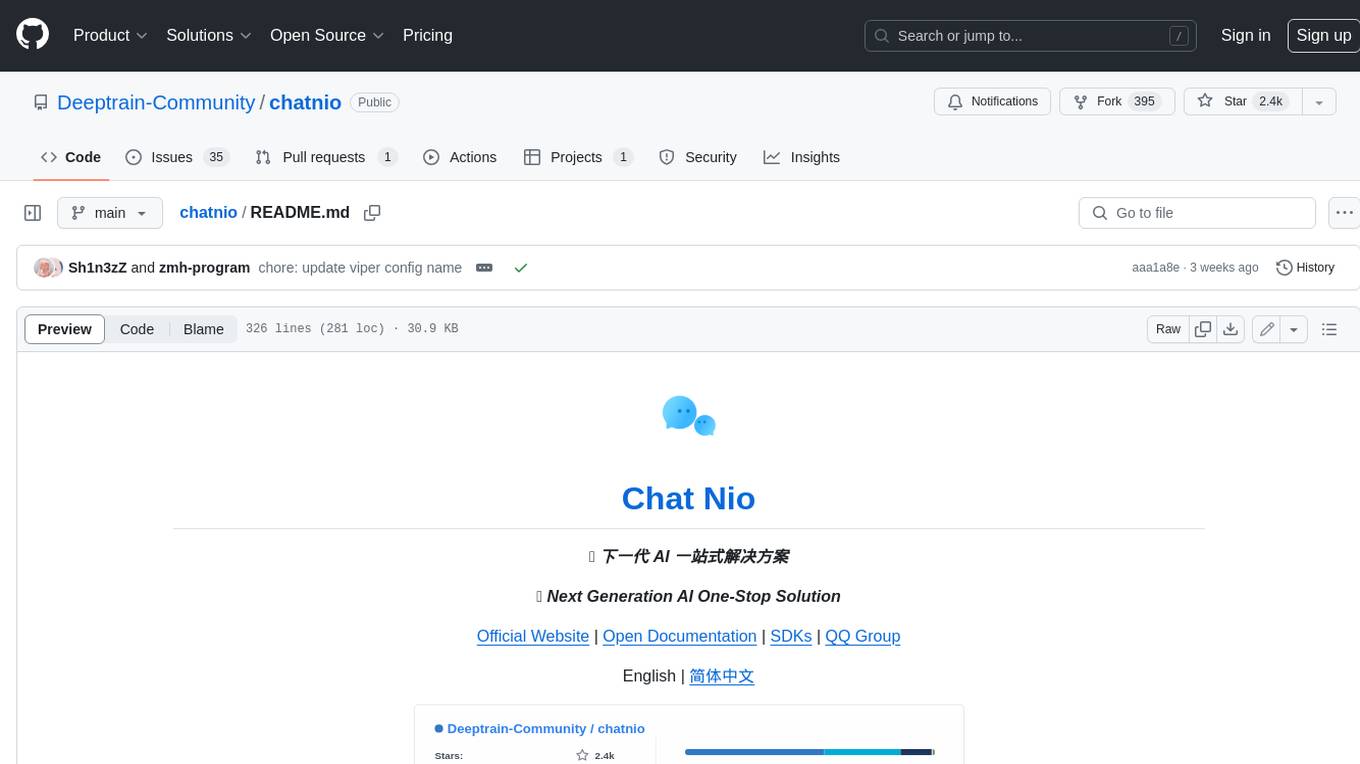
Task: Copy the README.md file path
Action: tap(372, 213)
